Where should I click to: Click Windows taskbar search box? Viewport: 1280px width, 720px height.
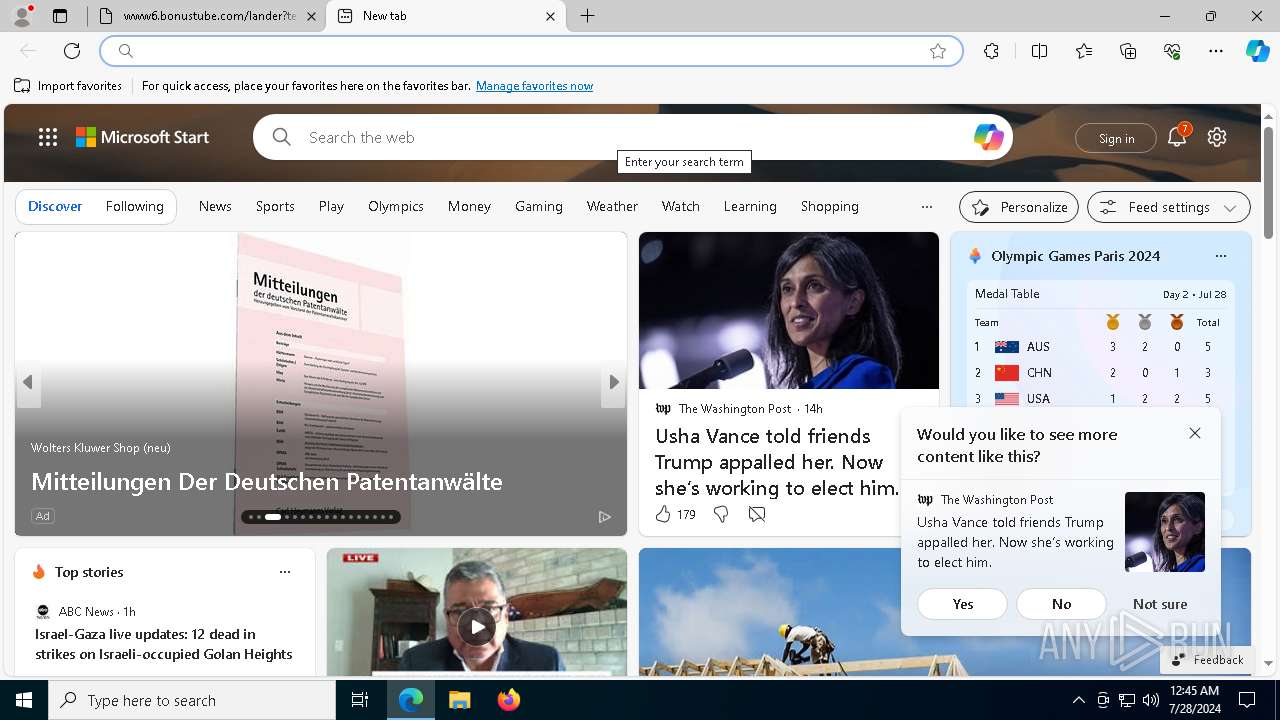tap(192, 700)
